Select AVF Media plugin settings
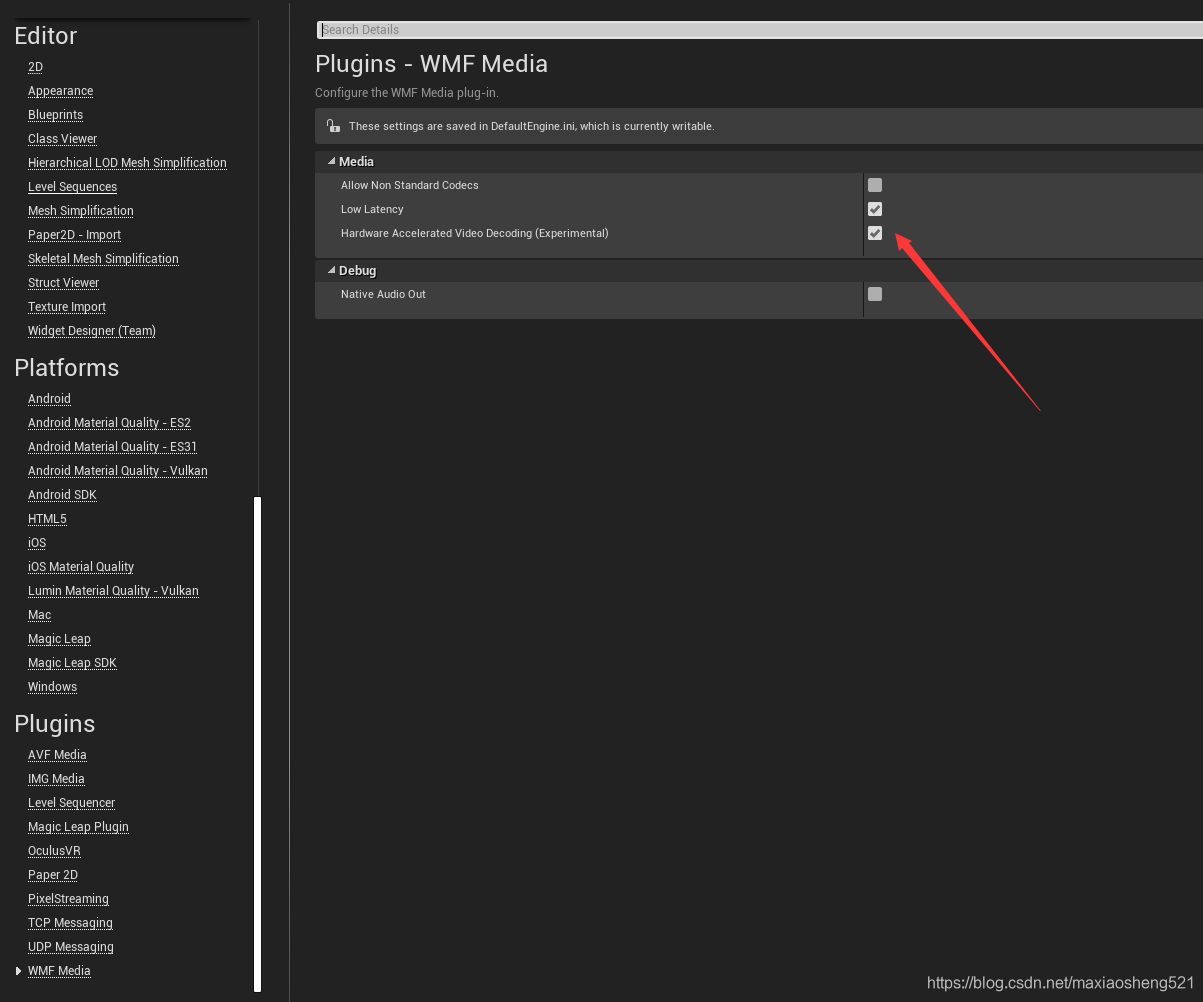Viewport: 1203px width, 1002px height. click(57, 755)
